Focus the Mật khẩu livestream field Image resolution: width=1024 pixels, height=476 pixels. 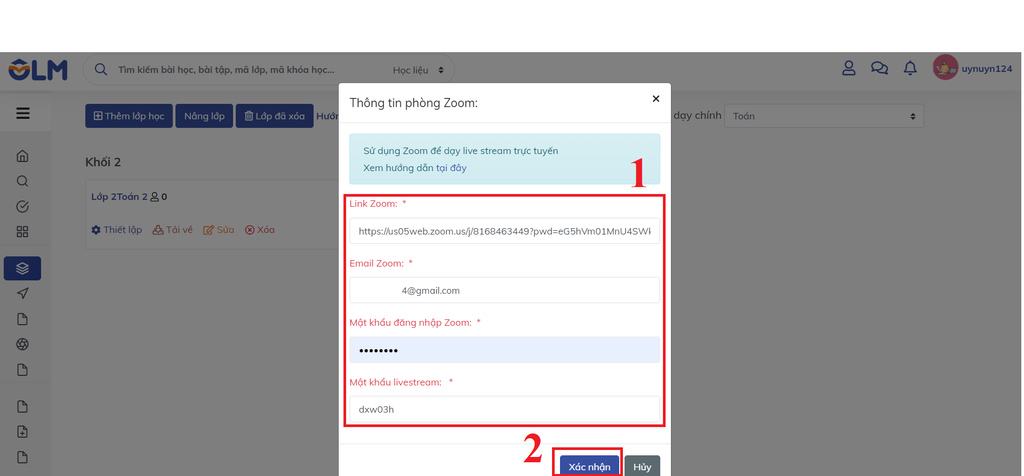click(x=504, y=409)
